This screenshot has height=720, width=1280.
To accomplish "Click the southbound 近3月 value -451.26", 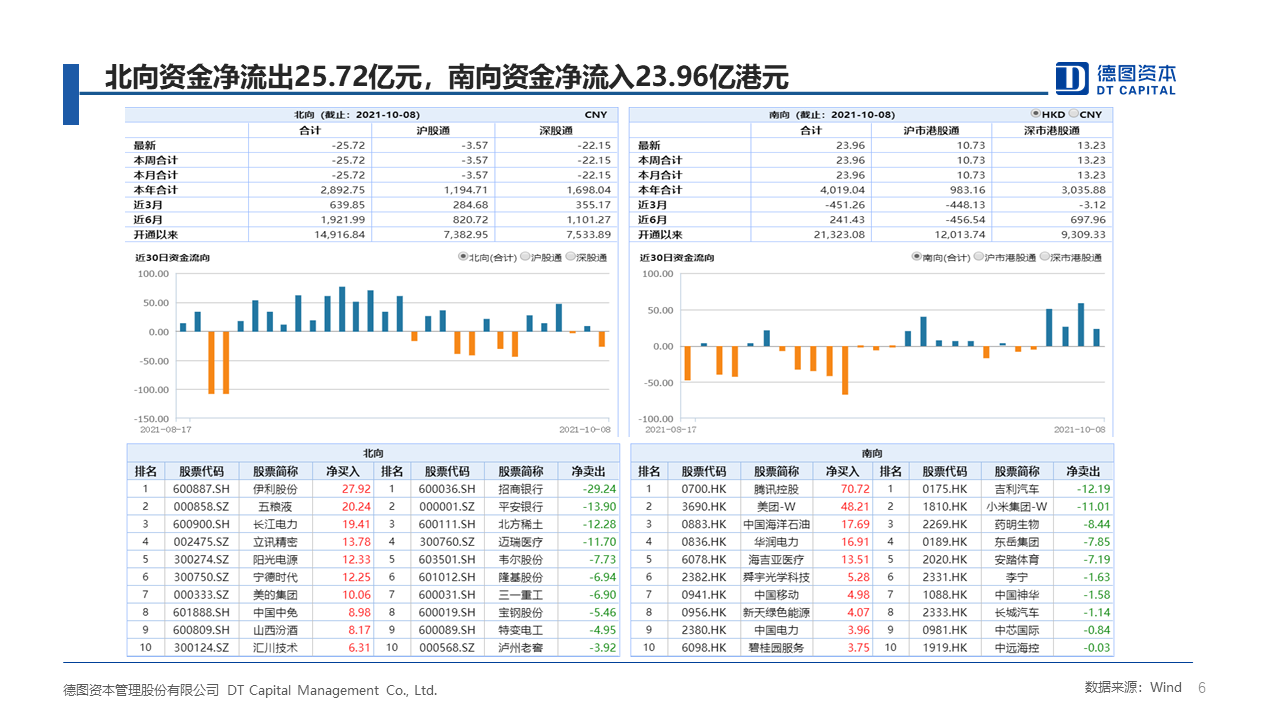I will click(x=845, y=205).
